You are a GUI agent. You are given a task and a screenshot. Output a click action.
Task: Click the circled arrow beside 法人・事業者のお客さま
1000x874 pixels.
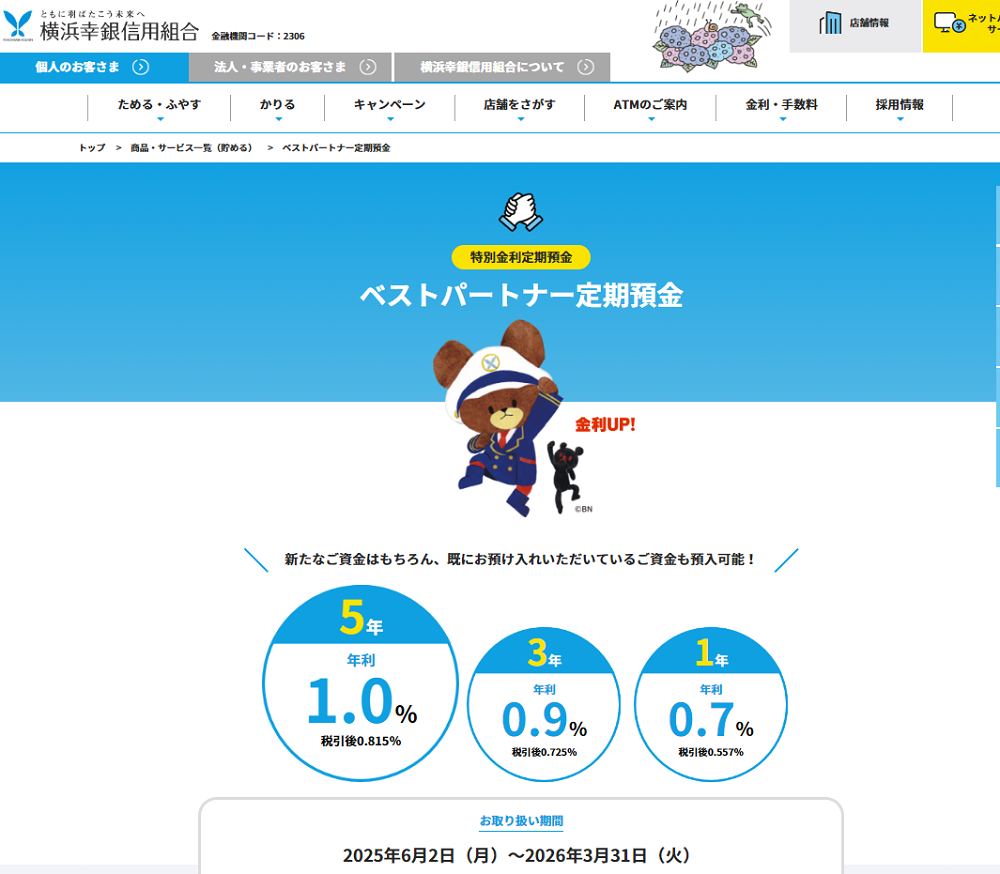point(368,67)
